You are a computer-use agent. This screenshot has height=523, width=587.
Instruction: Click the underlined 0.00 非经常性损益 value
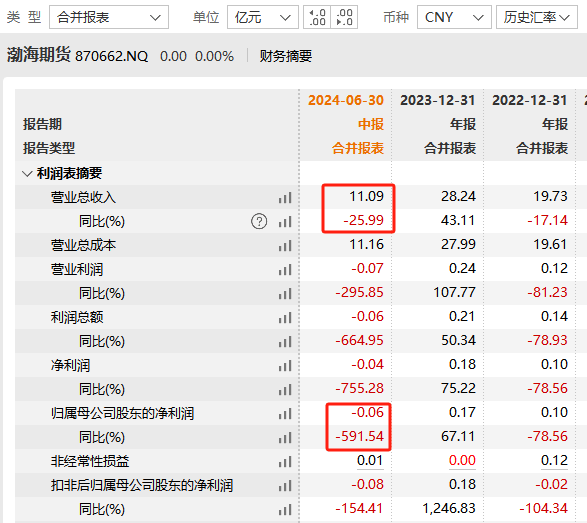(462, 461)
